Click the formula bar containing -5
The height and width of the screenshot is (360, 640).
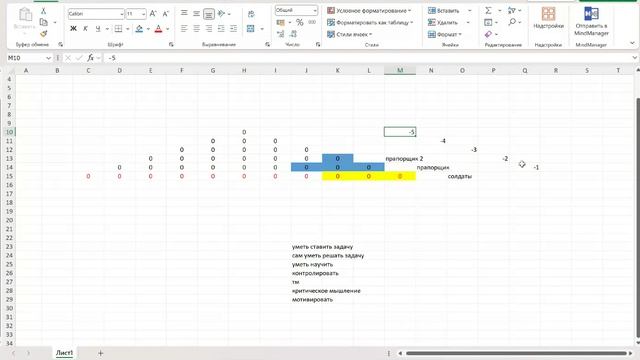(x=367, y=58)
